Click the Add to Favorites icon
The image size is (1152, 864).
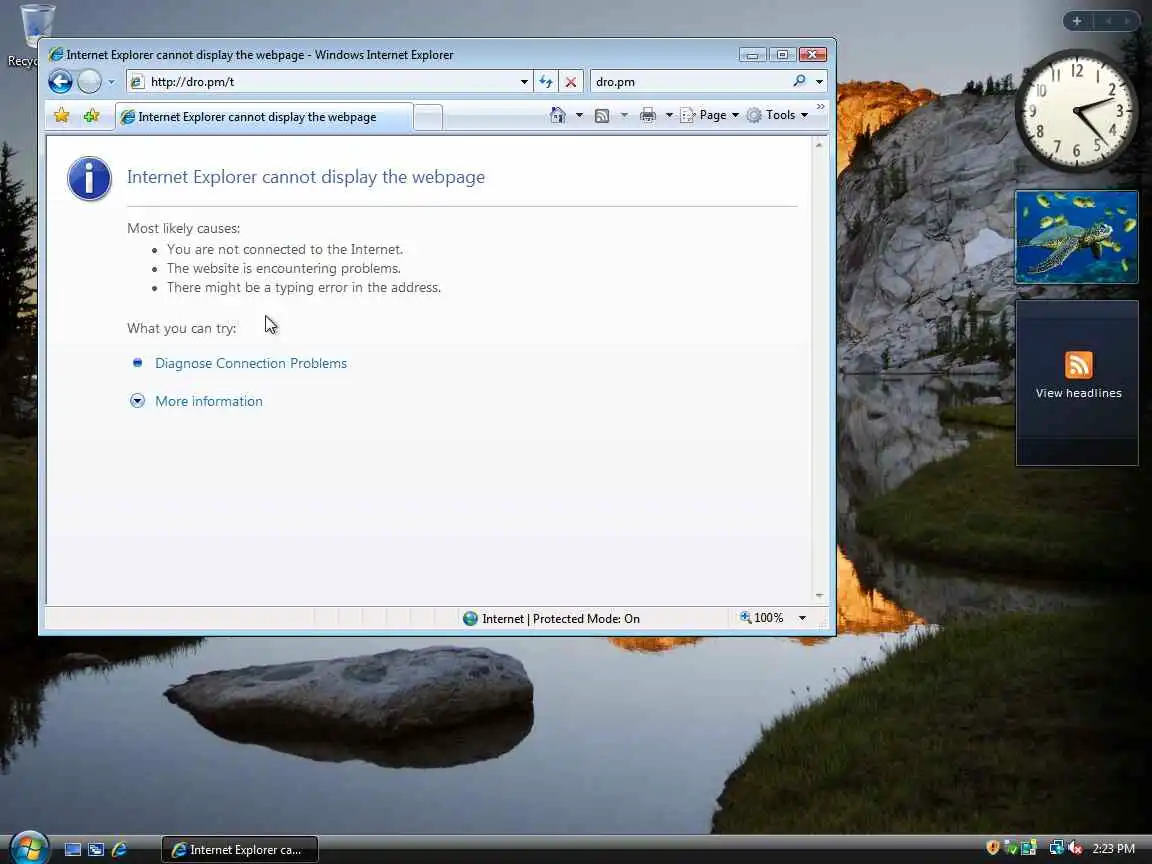91,115
